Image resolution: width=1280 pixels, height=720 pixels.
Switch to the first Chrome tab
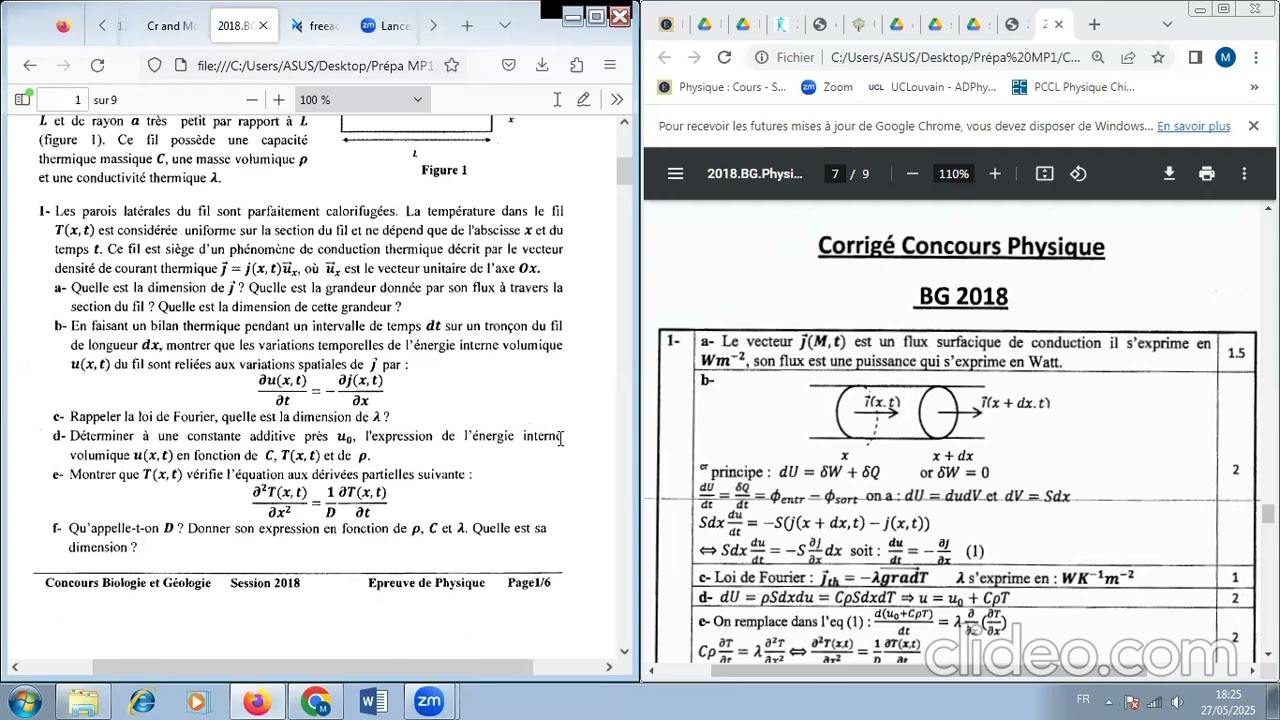tap(667, 24)
